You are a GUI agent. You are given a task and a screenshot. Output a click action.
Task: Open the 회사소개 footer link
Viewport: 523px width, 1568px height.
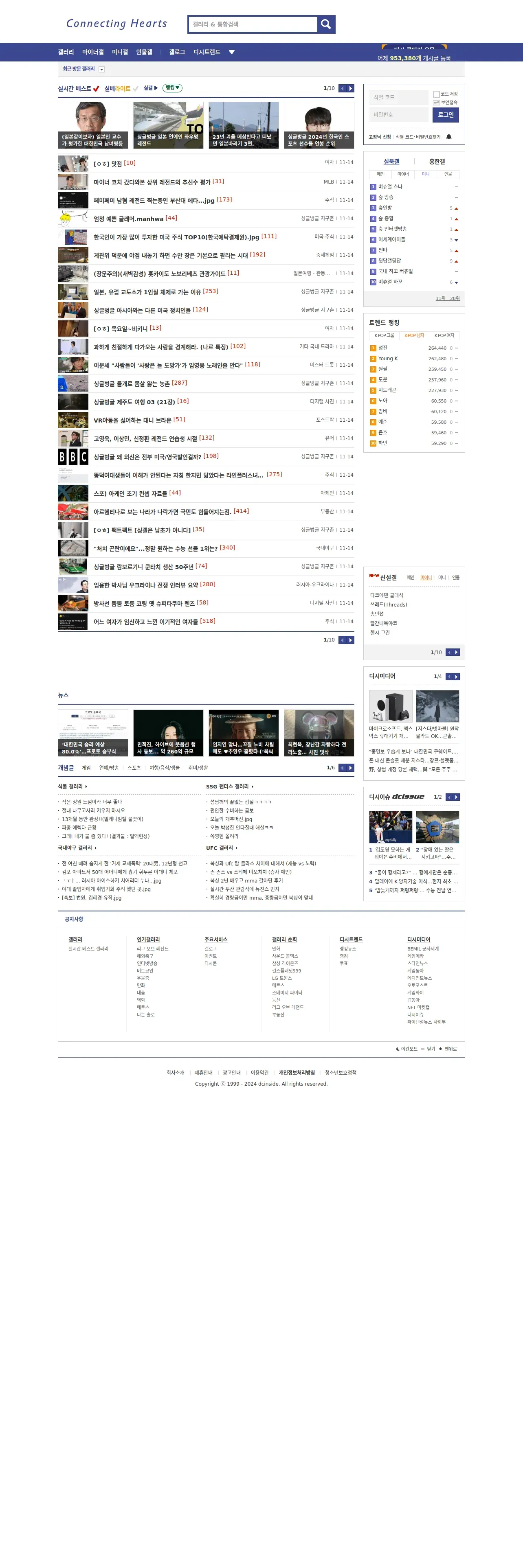pos(175,1073)
